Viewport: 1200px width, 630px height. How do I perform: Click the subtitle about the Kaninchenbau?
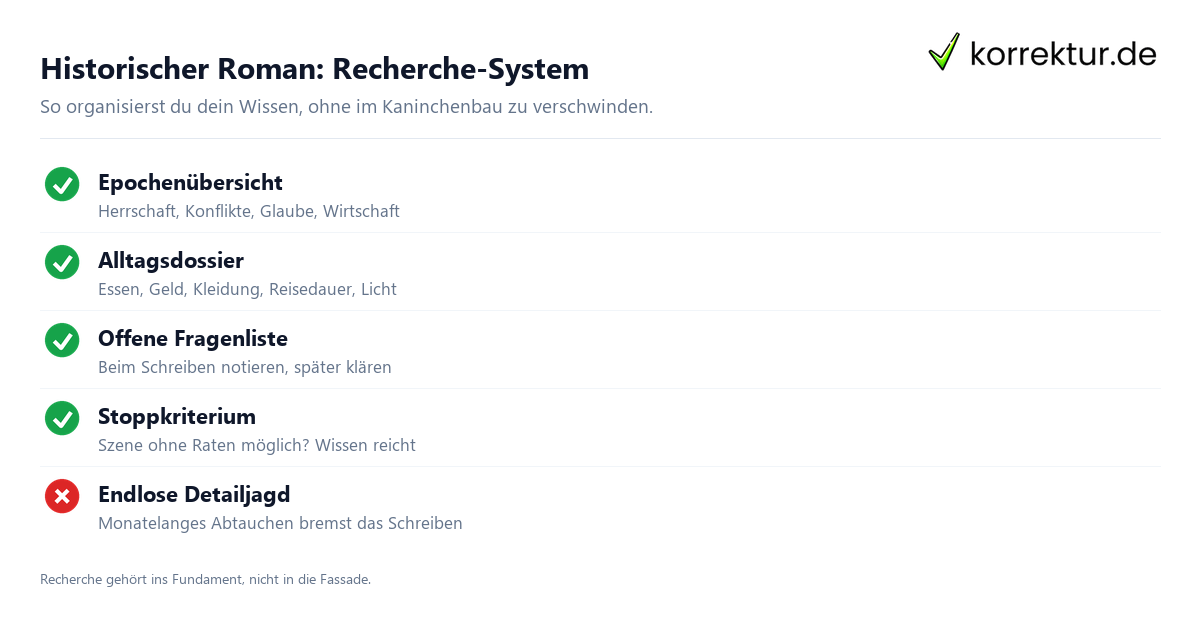pyautogui.click(x=346, y=106)
